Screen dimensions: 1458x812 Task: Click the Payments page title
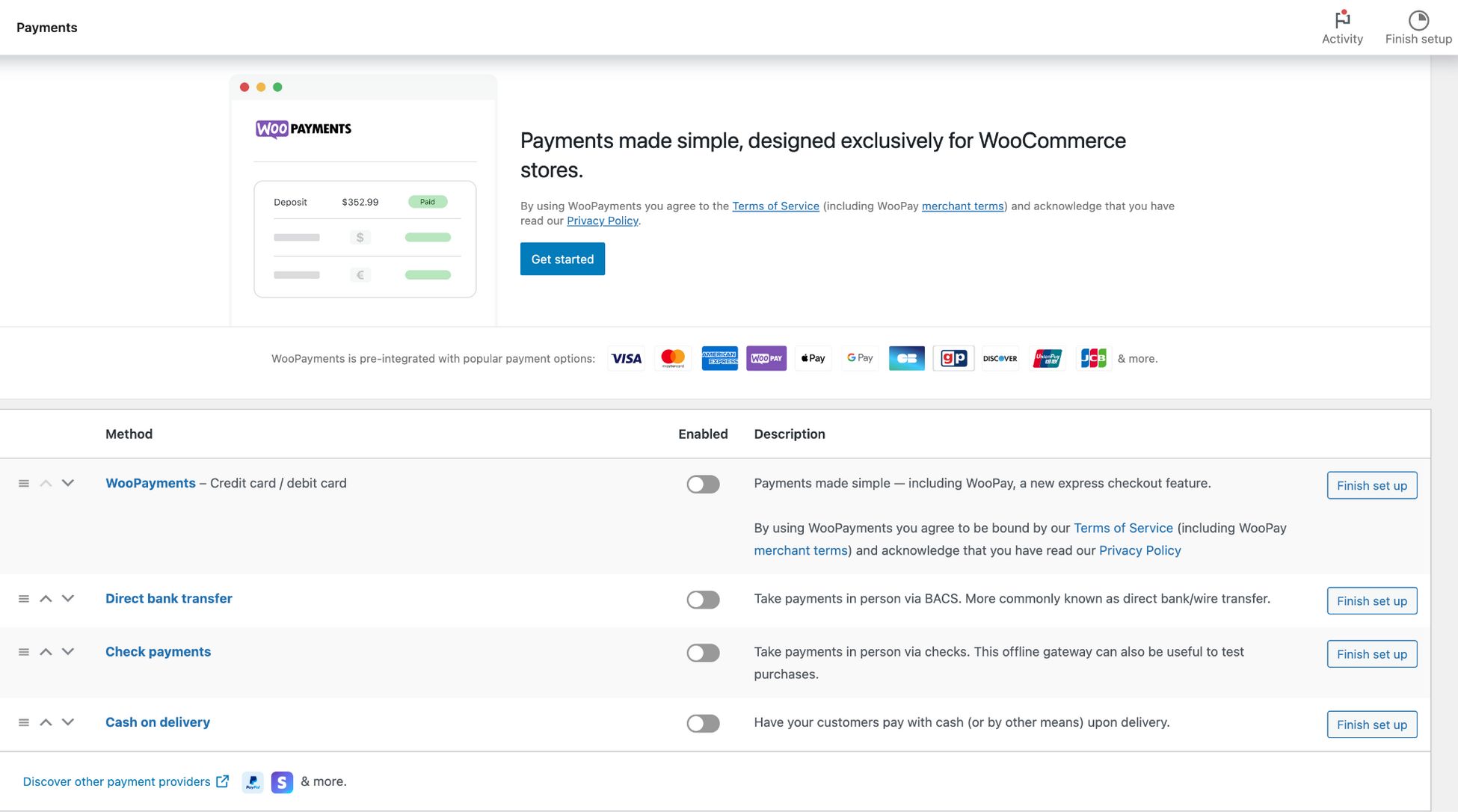click(x=46, y=27)
